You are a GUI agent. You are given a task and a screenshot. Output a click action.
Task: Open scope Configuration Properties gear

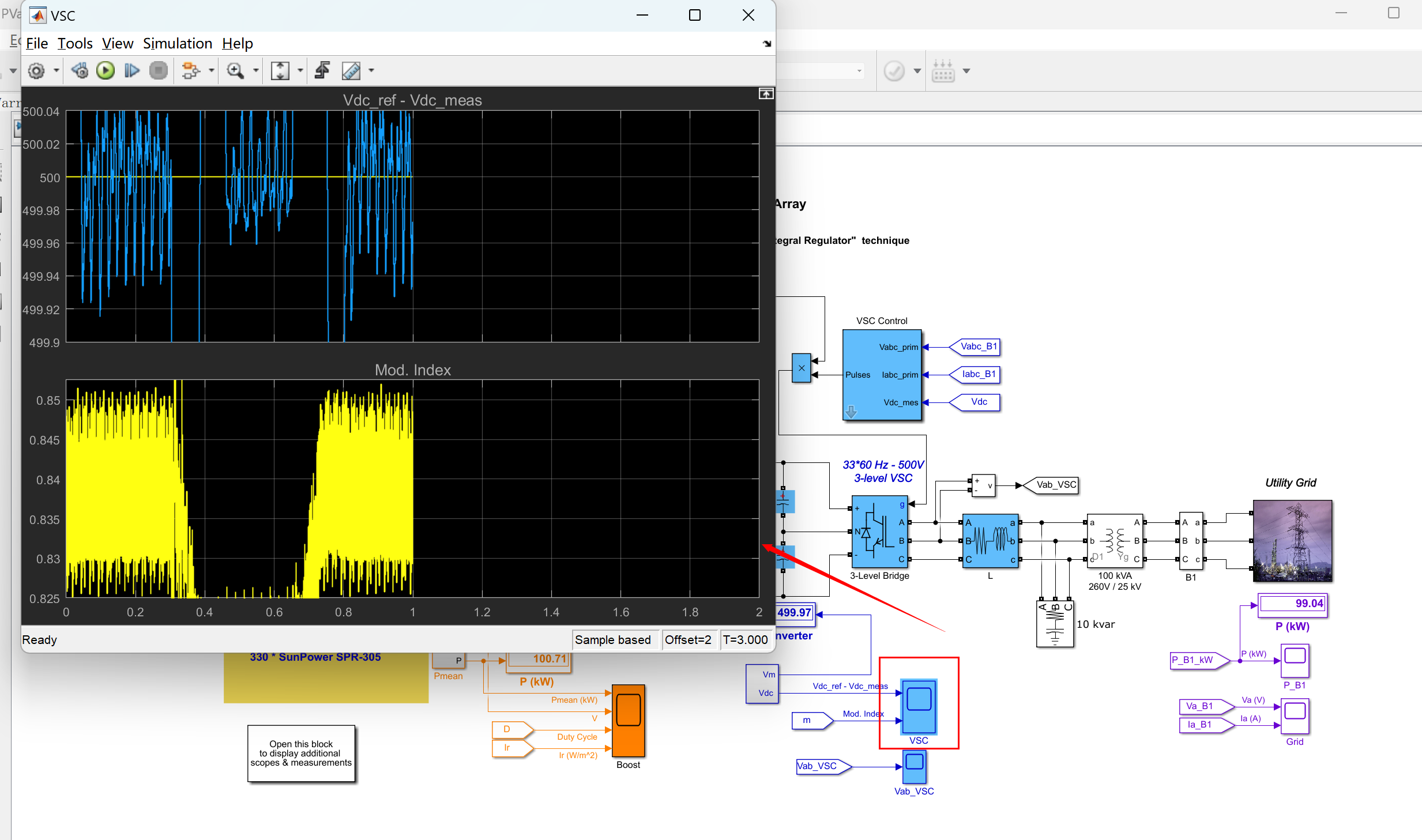pos(36,71)
